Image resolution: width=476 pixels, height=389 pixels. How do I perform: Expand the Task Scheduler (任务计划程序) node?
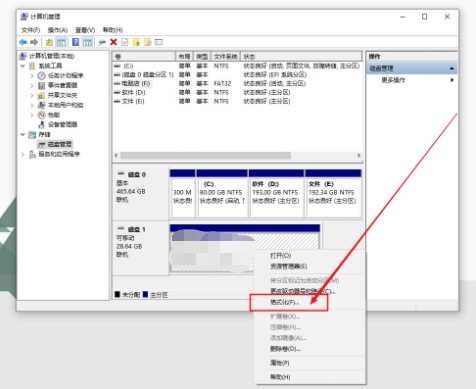[x=32, y=76]
